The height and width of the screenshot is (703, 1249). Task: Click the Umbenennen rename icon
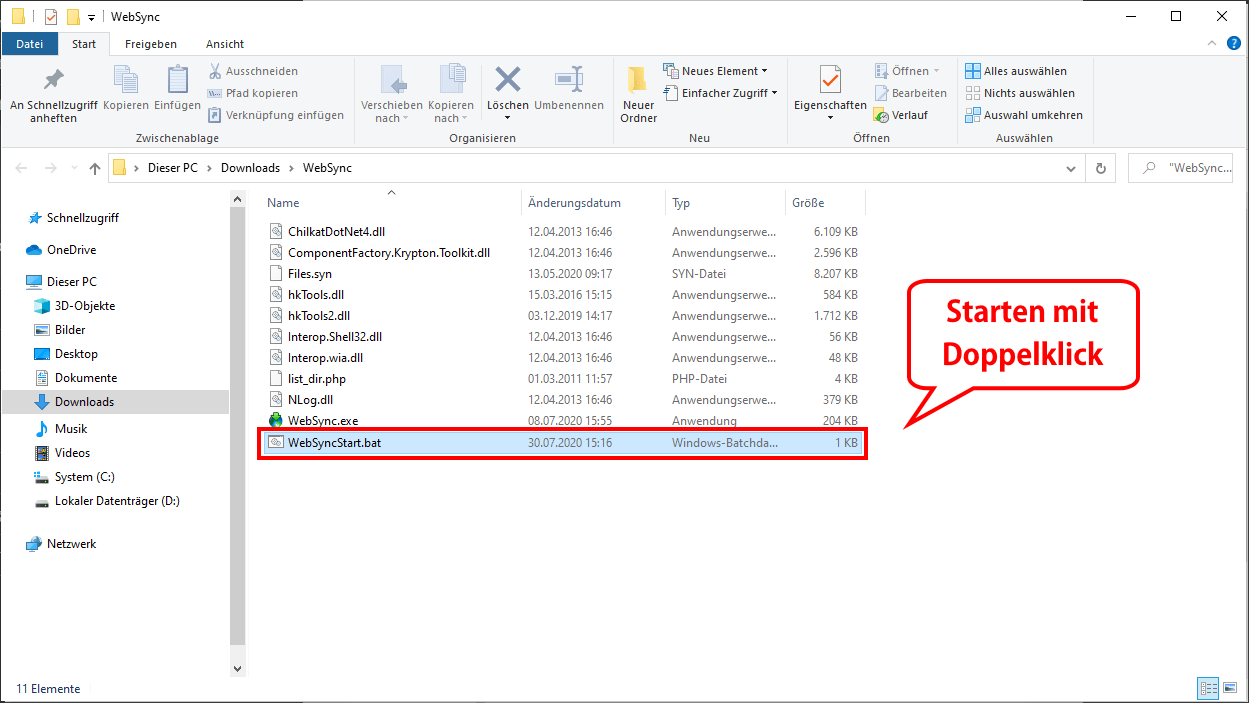click(x=569, y=81)
